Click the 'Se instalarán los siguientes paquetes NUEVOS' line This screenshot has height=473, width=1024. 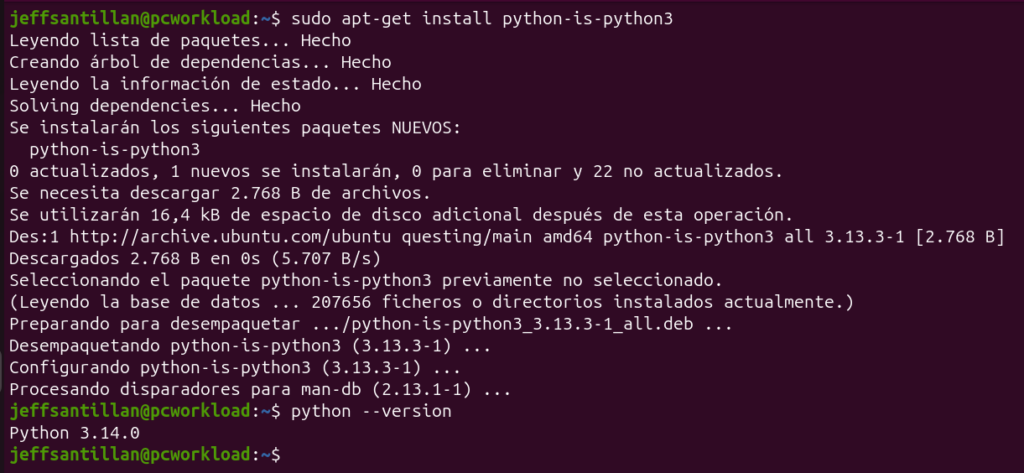pyautogui.click(x=235, y=128)
